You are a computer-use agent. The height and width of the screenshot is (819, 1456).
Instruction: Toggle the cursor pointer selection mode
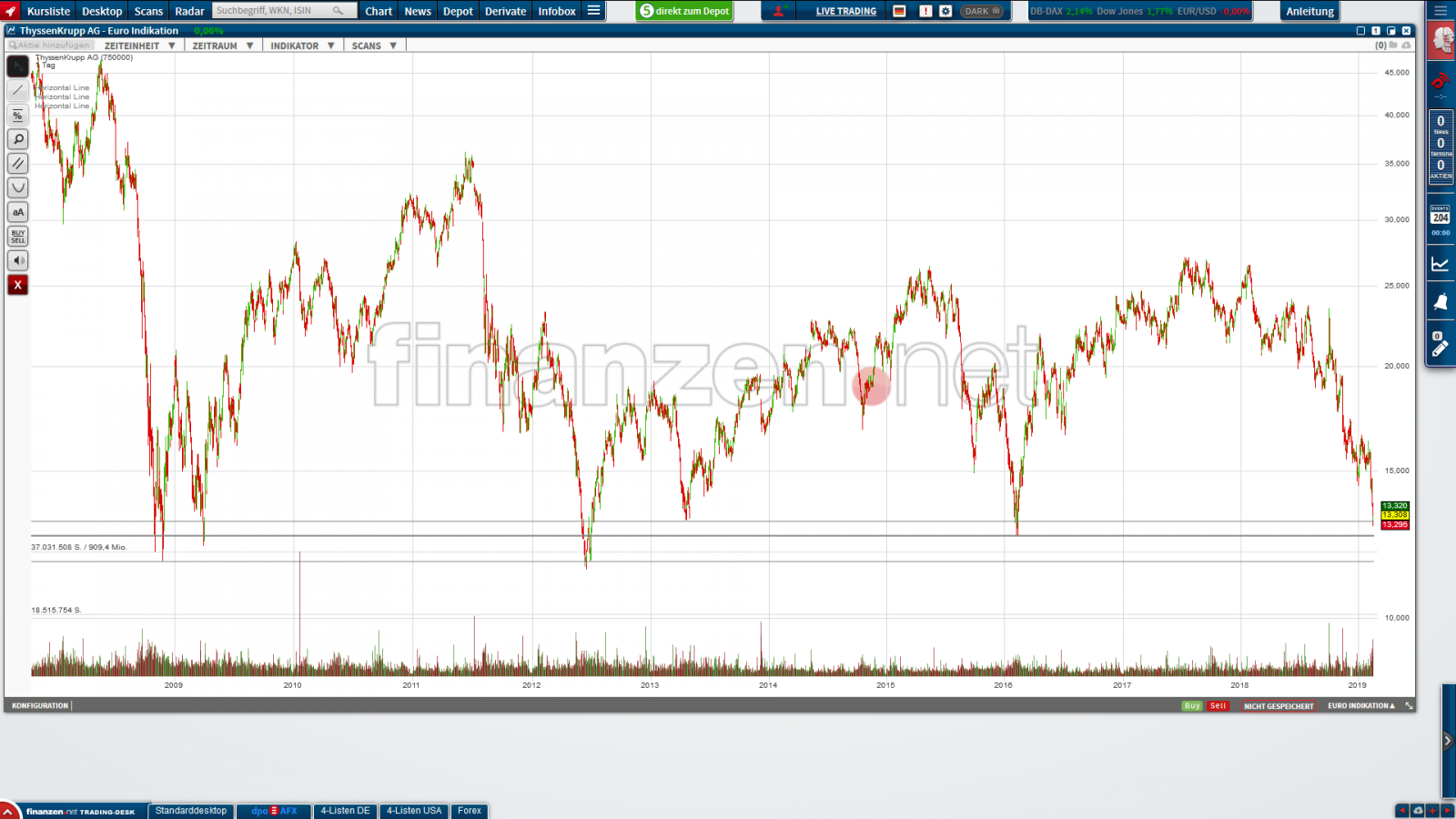click(x=17, y=66)
